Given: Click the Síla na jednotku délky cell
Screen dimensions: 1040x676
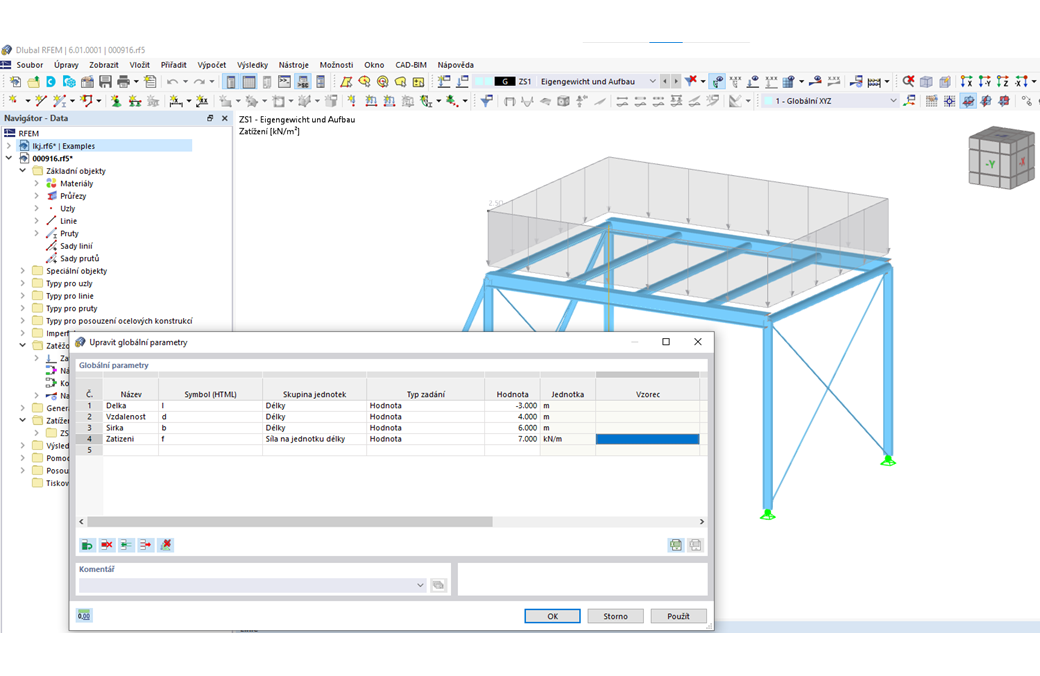Looking at the screenshot, I should pyautogui.click(x=314, y=439).
